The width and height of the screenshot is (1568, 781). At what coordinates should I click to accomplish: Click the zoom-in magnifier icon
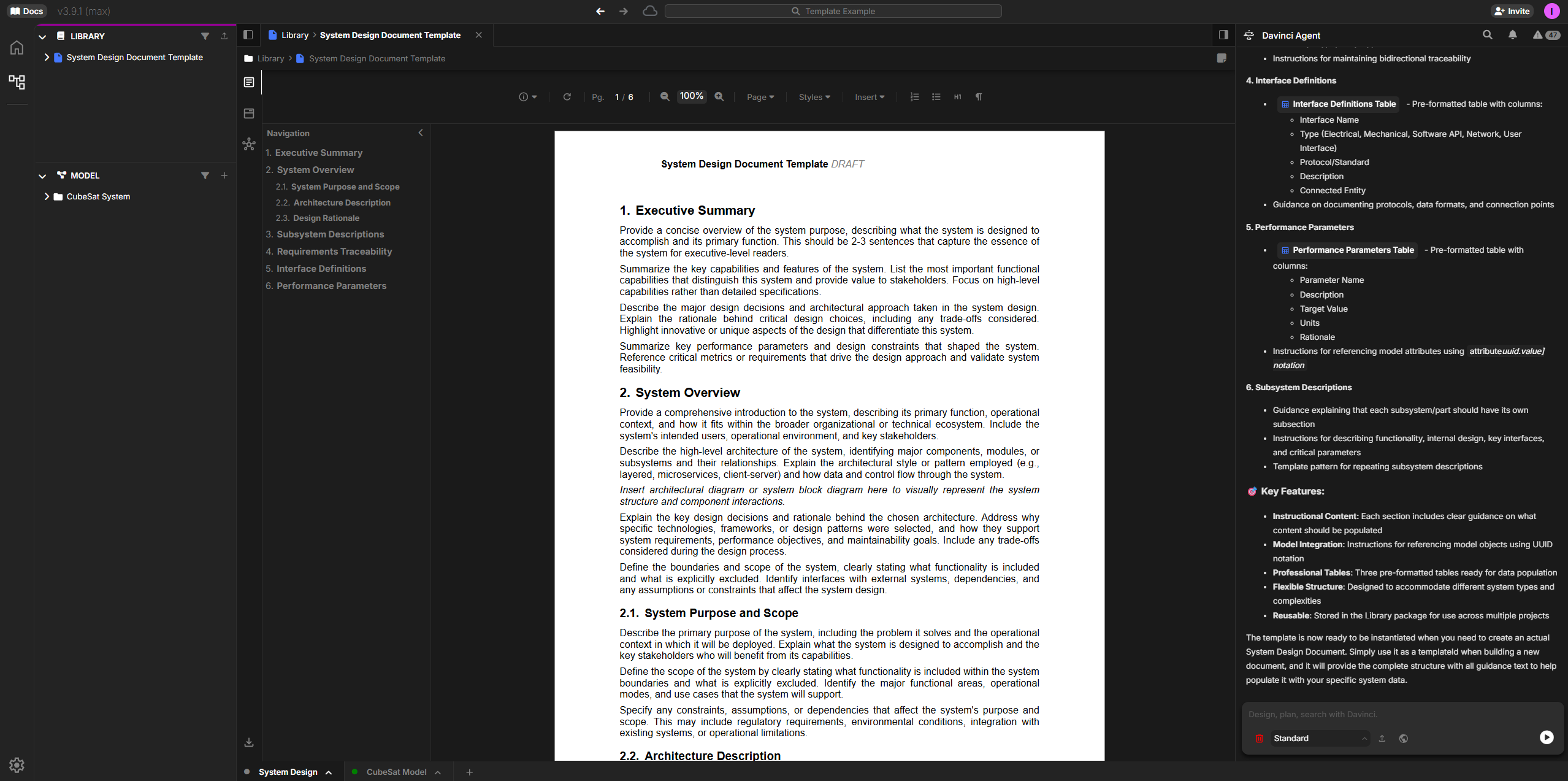pos(719,96)
